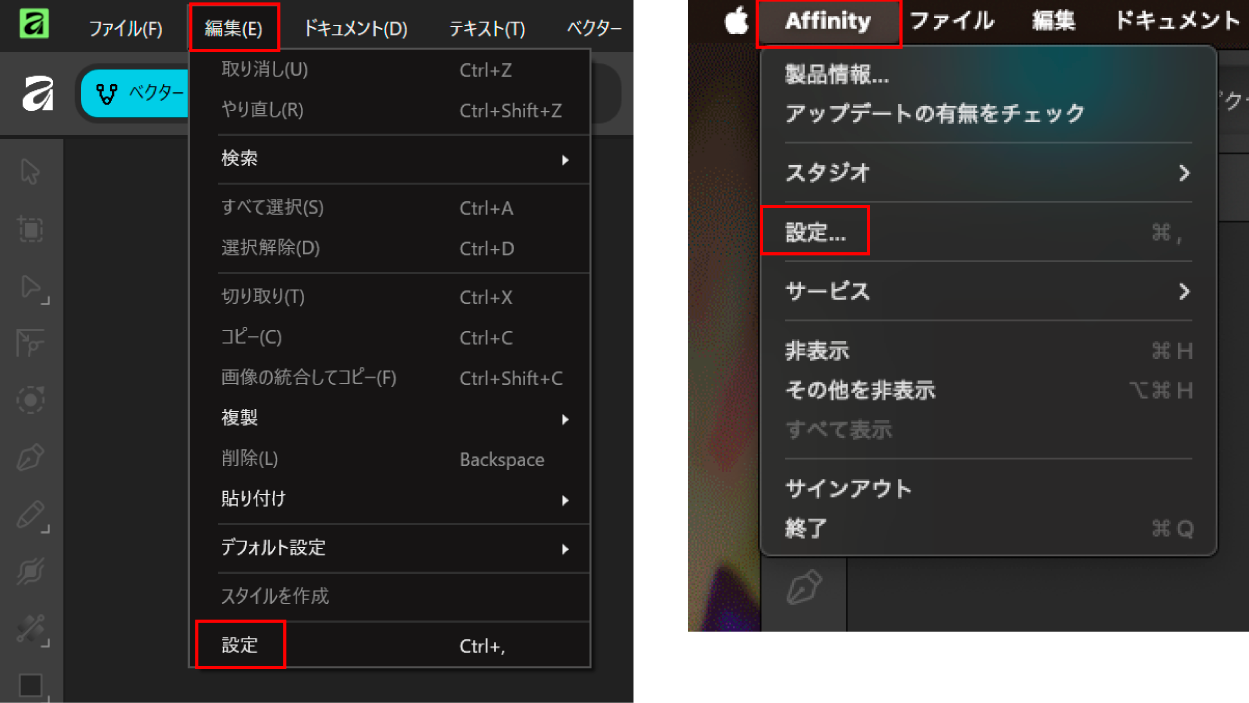Click the green Affinity app logo icon
The image size is (1249, 703).
click(35, 24)
